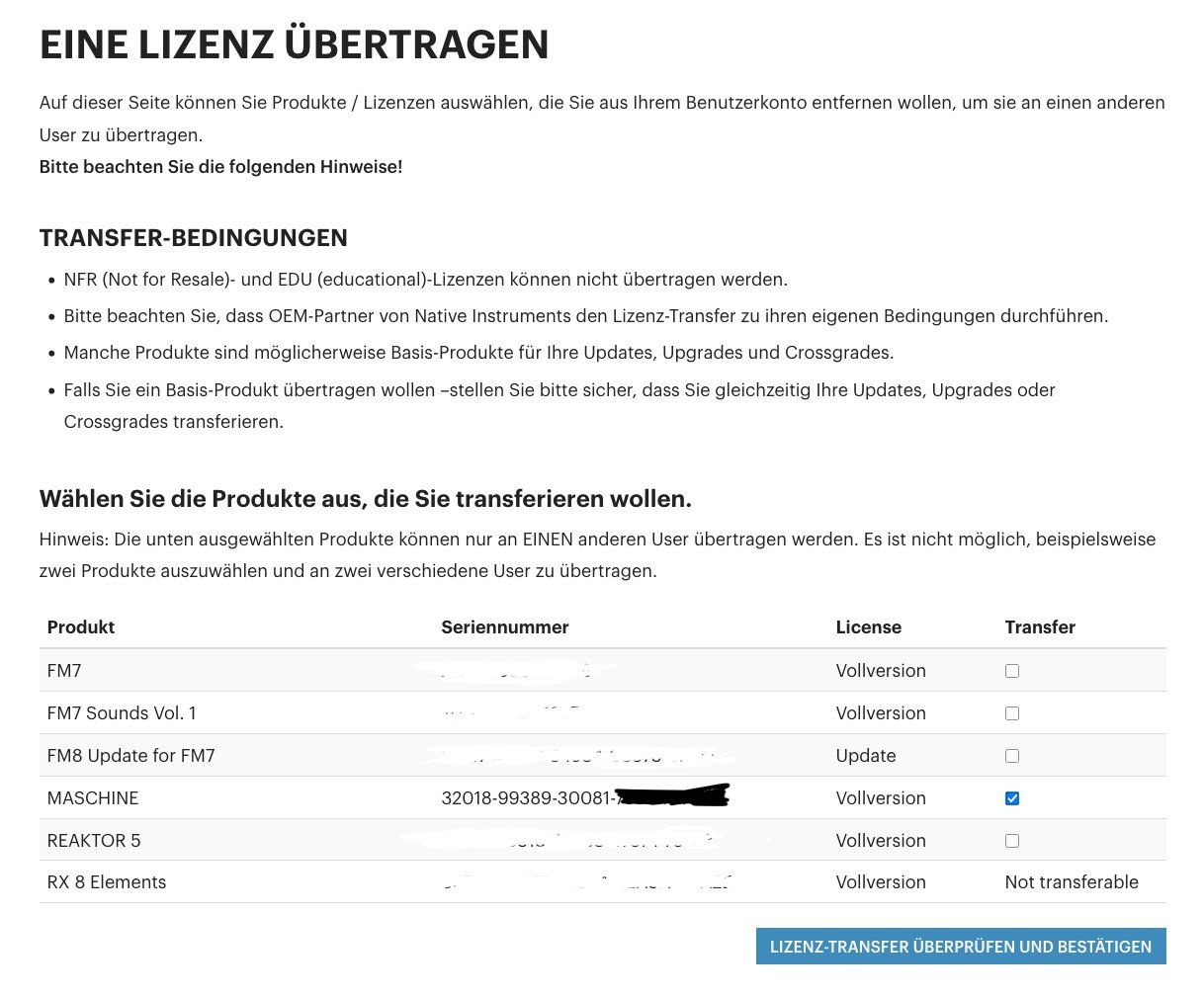
Task: Enable transfer for FM8 Update for FM7
Action: tap(1011, 756)
